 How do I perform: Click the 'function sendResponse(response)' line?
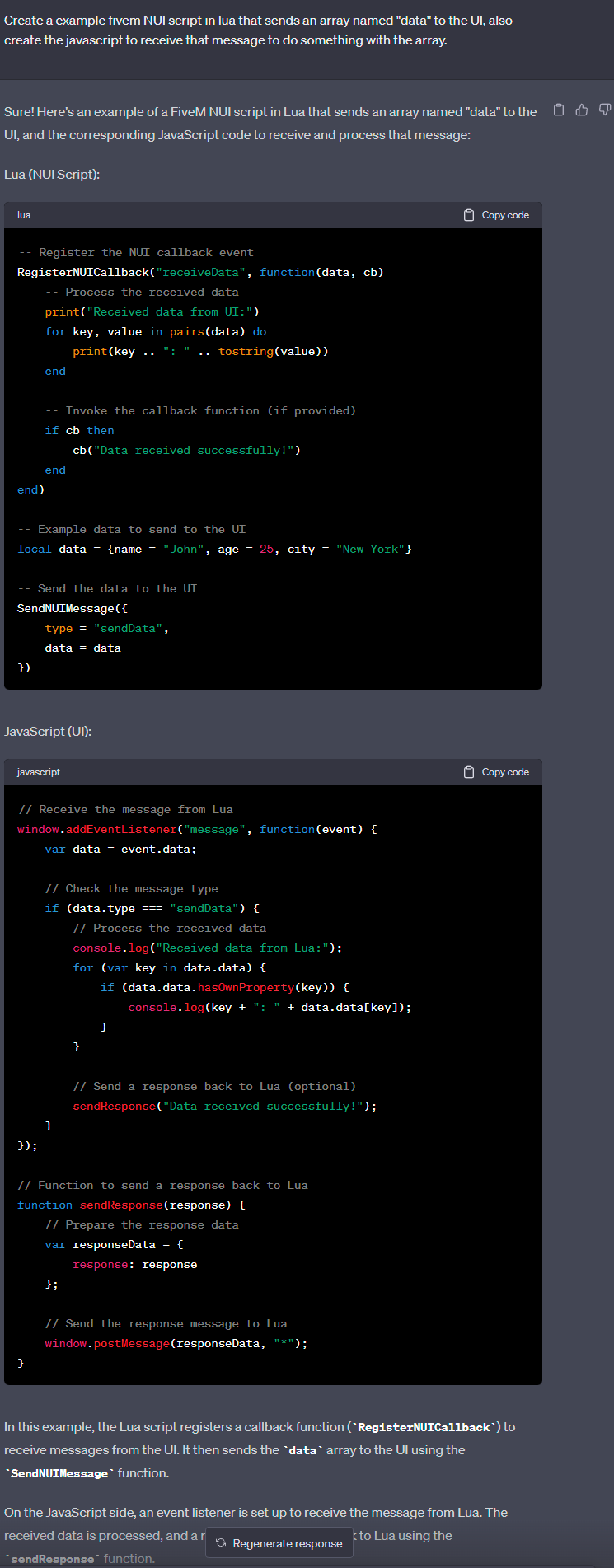point(132,1205)
